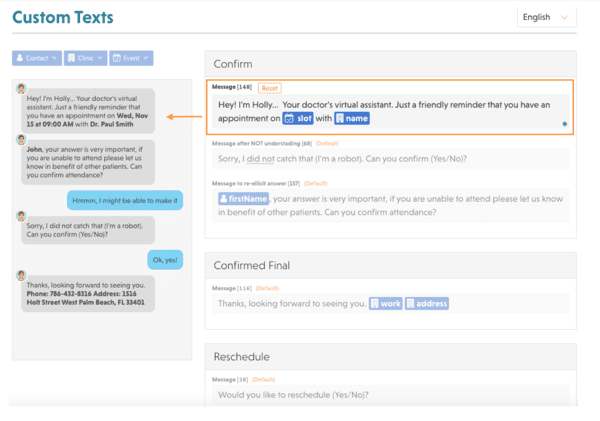Open the Event variables dropdown
This screenshot has height=421, width=600.
click(x=131, y=58)
